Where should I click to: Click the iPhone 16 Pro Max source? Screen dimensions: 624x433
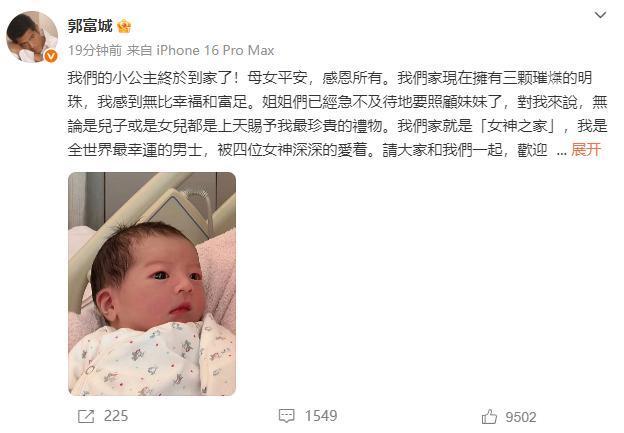(215, 51)
